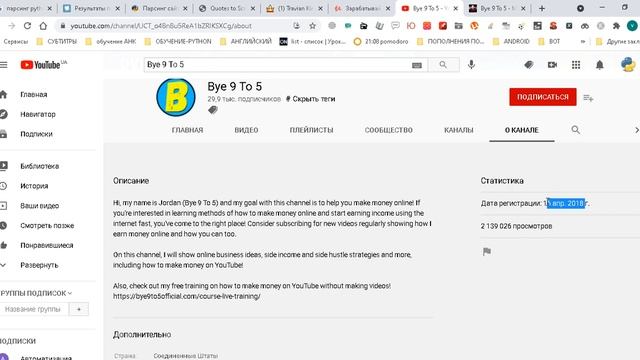Open the 21:08 pomodoro bookmark
The height and width of the screenshot is (360, 640).
(381, 41)
